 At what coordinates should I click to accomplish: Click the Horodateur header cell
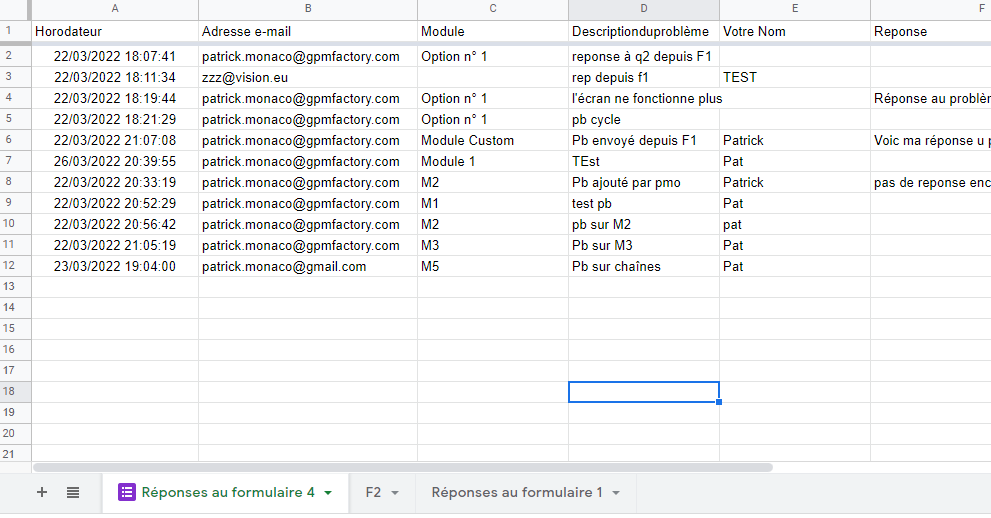pyautogui.click(x=115, y=32)
